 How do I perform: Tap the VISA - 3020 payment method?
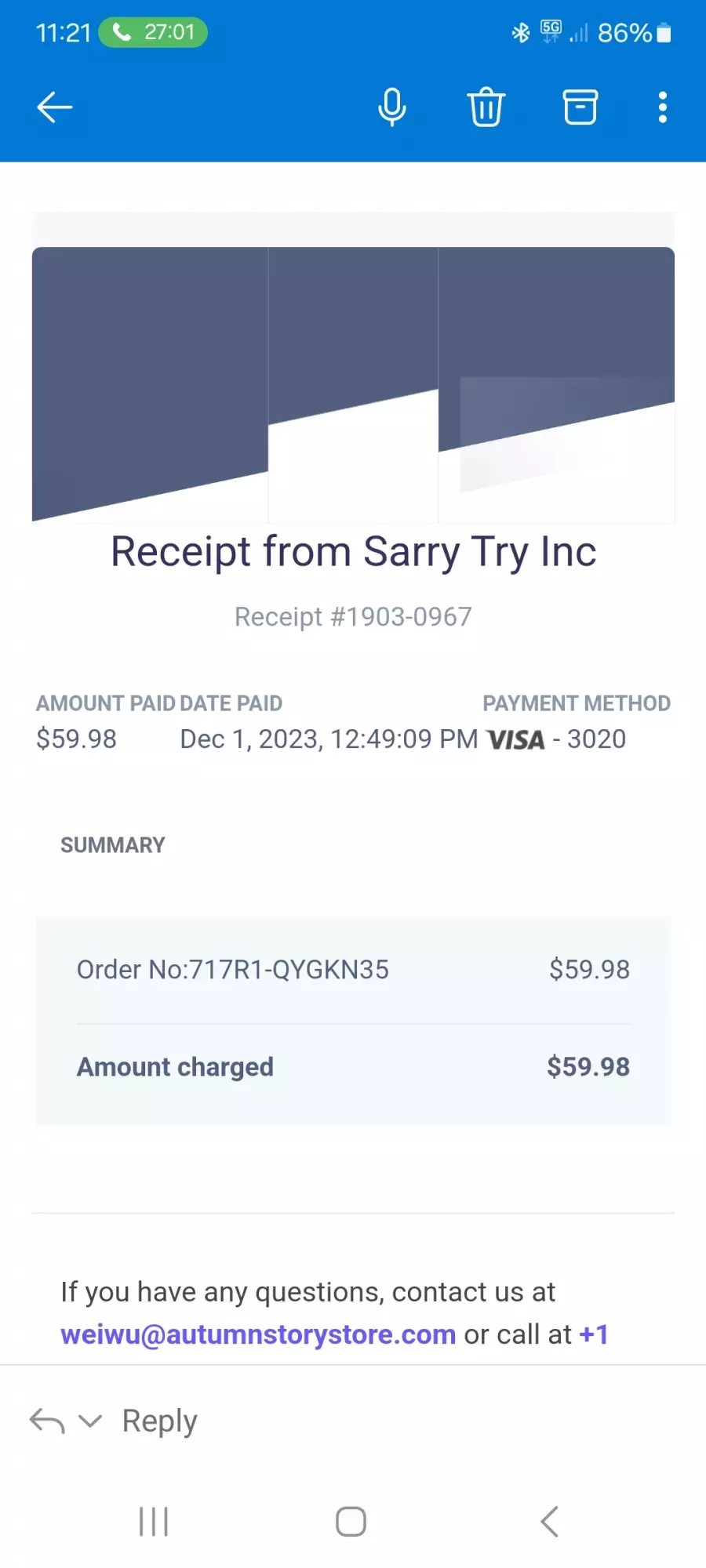(556, 739)
